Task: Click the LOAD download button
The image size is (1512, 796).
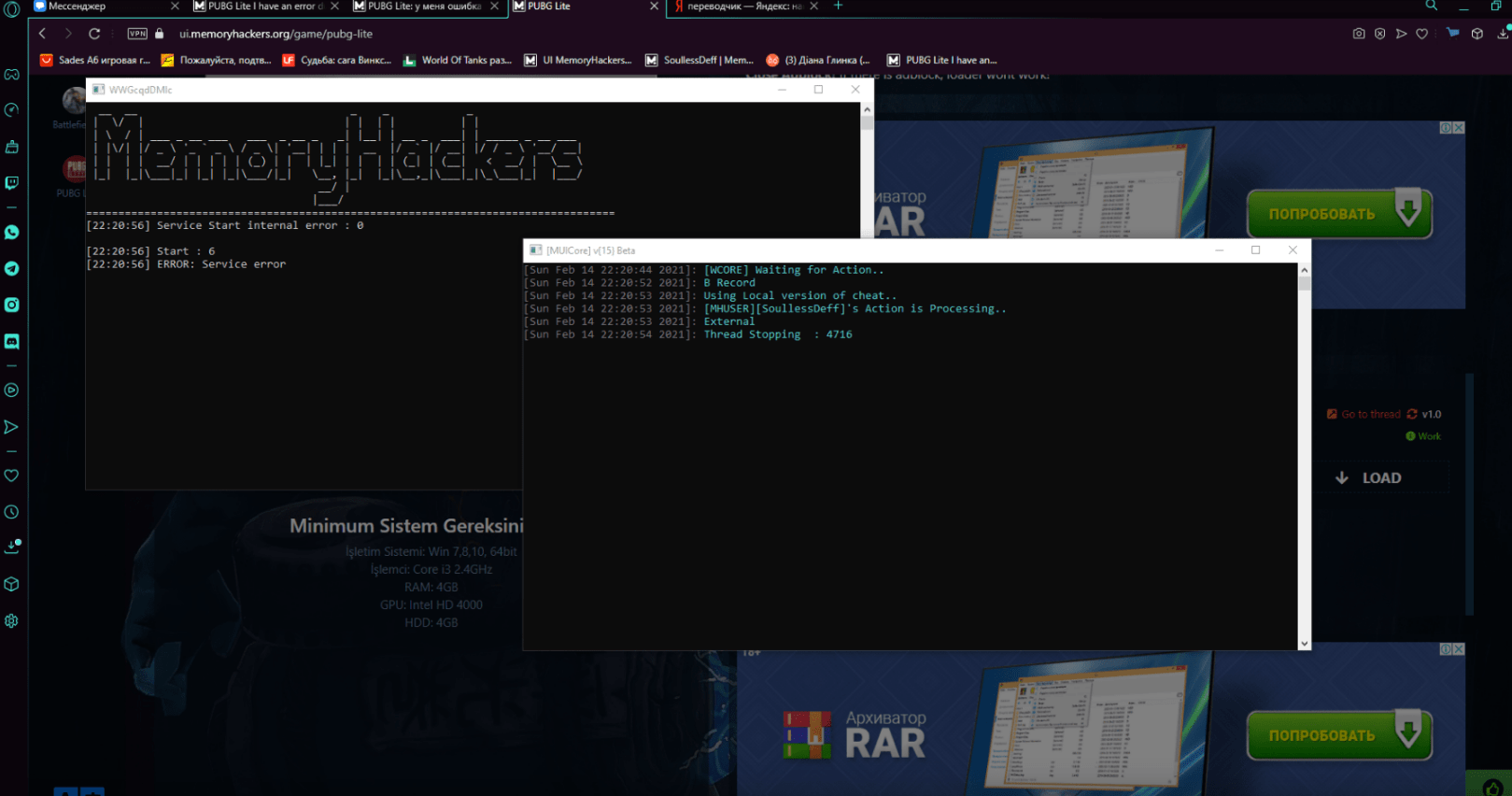Action: (x=1371, y=477)
